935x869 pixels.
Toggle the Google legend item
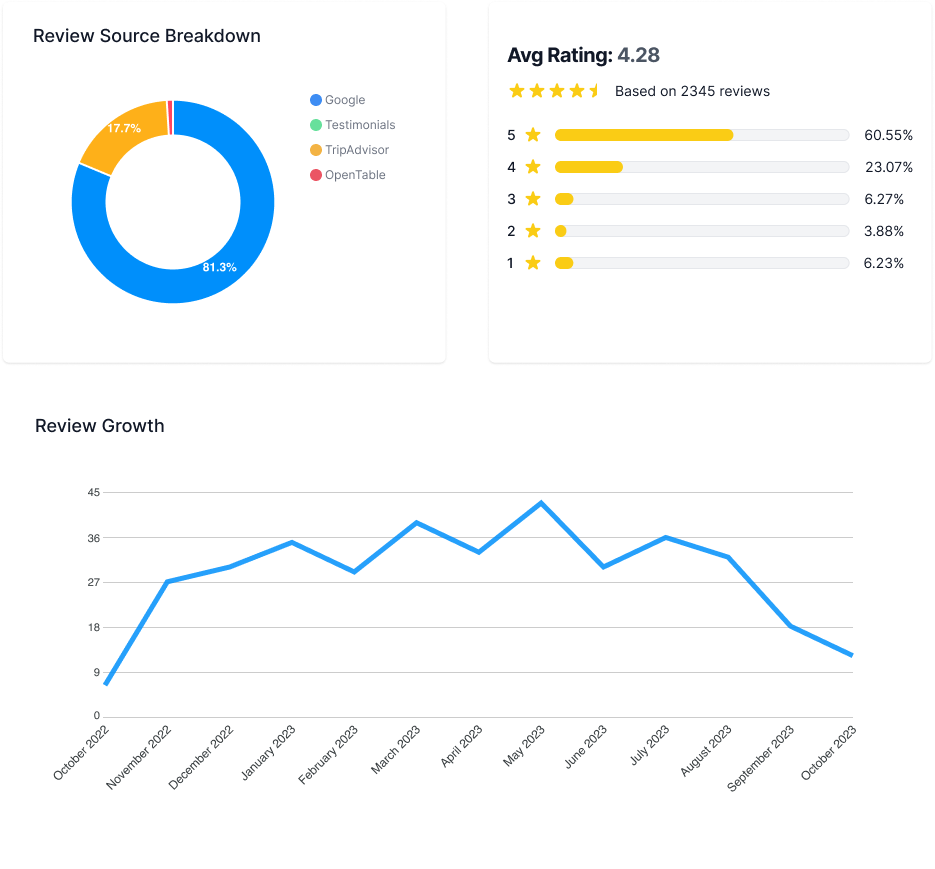[x=338, y=100]
